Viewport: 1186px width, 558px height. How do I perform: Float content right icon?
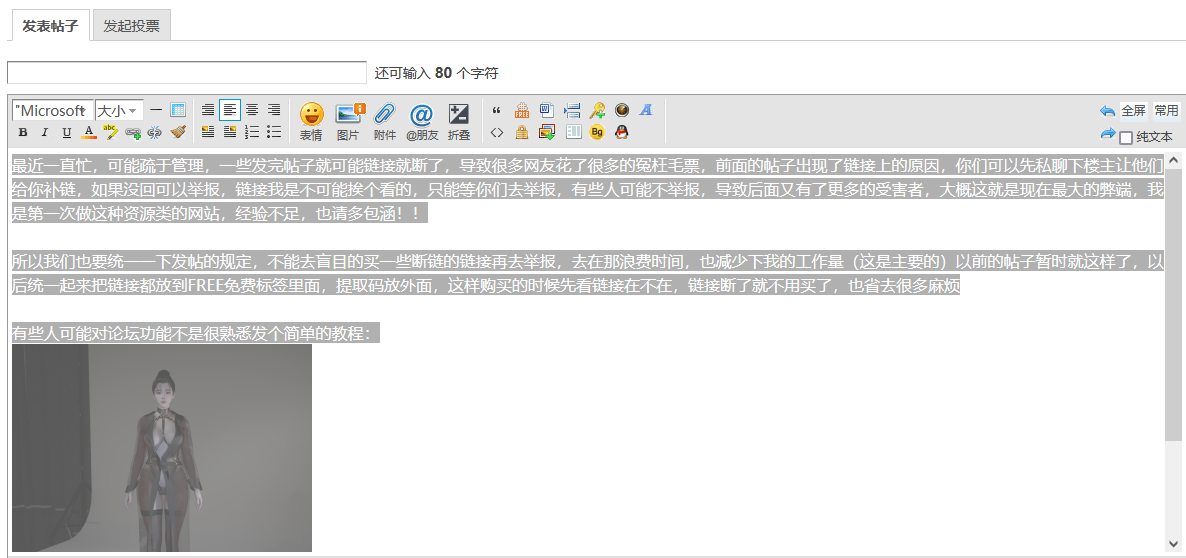pos(230,133)
